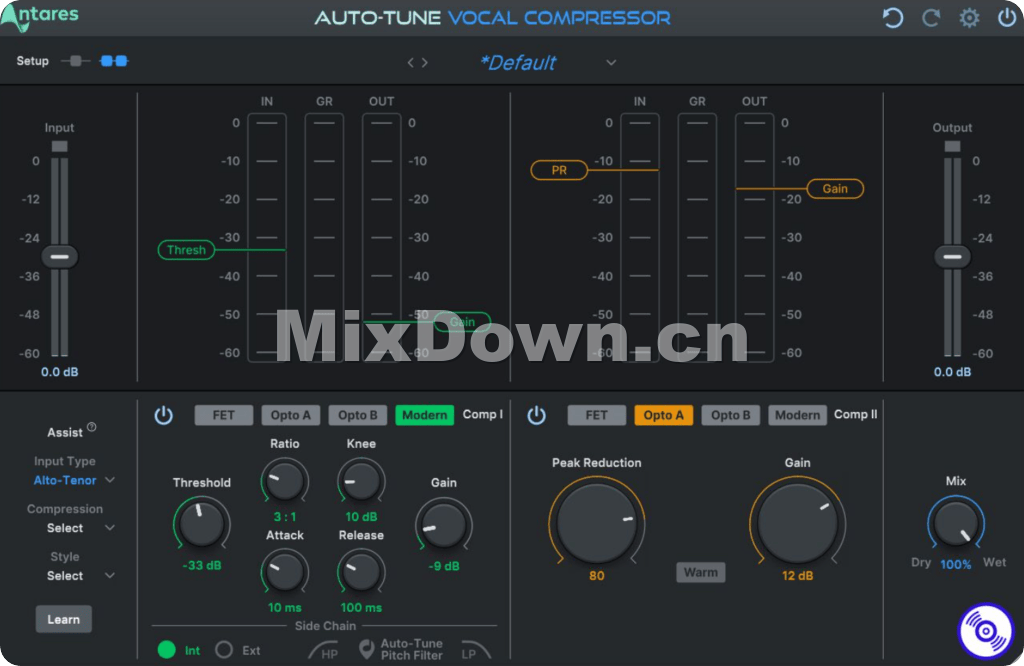
Task: Select the dual compressor Setup icon
Action: pos(114,61)
